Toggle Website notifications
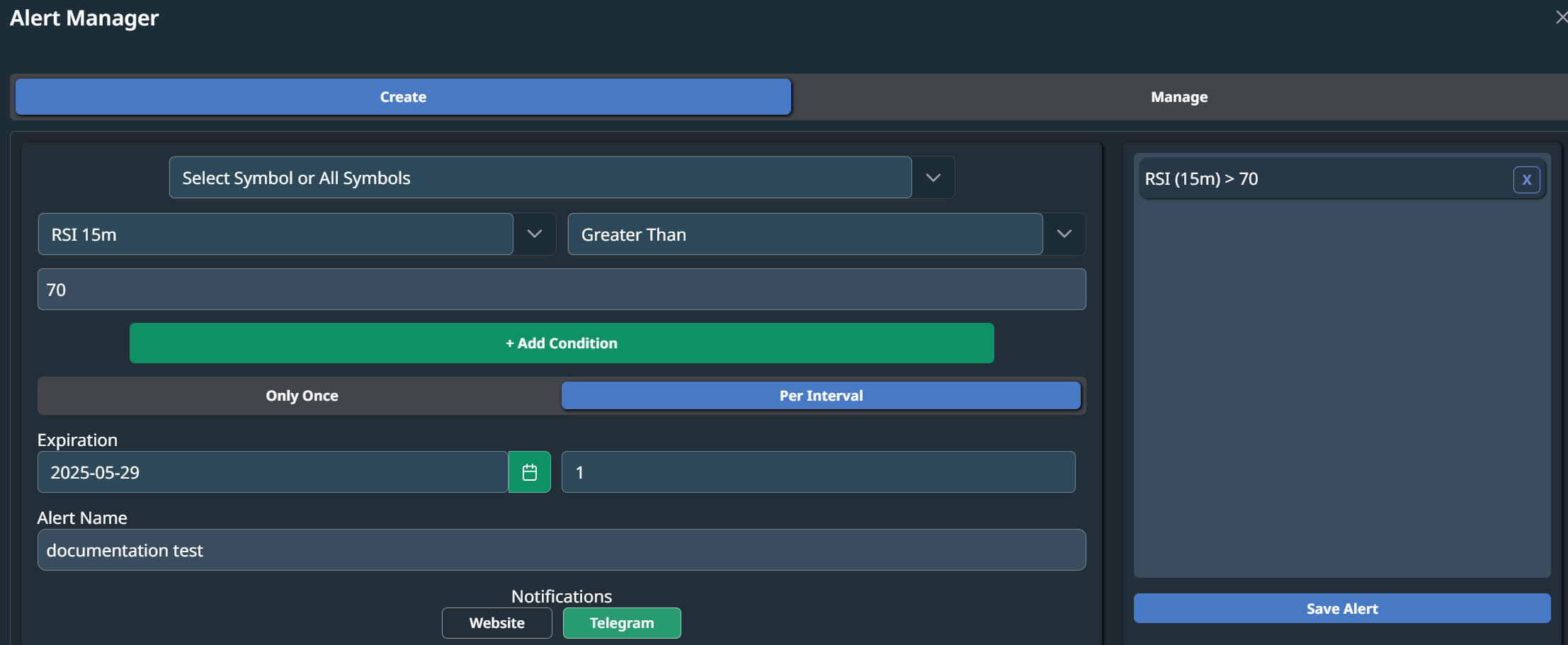This screenshot has height=645, width=1568. [x=496, y=623]
